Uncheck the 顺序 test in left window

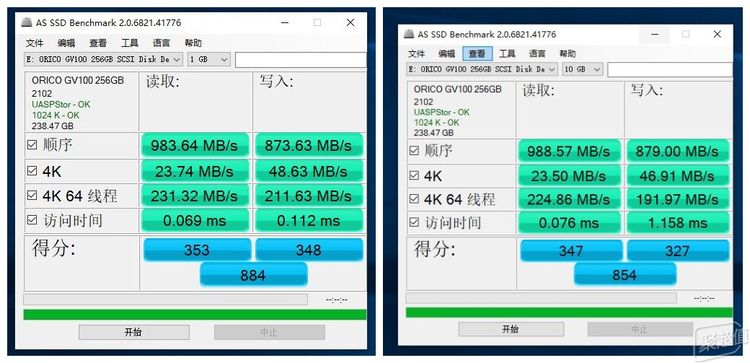tap(32, 145)
